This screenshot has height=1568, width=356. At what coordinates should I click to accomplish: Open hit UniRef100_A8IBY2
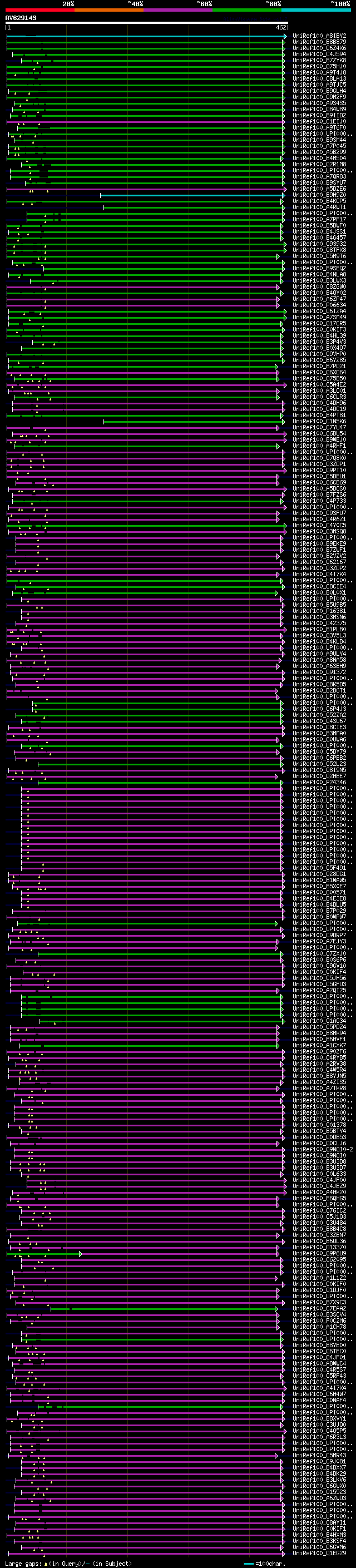[319, 36]
